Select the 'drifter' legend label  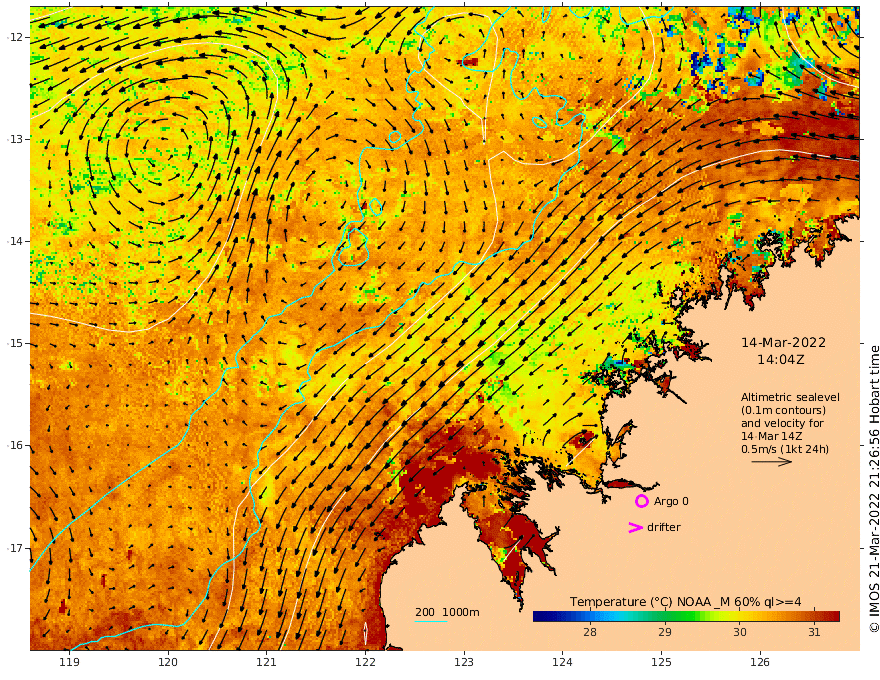[663, 527]
